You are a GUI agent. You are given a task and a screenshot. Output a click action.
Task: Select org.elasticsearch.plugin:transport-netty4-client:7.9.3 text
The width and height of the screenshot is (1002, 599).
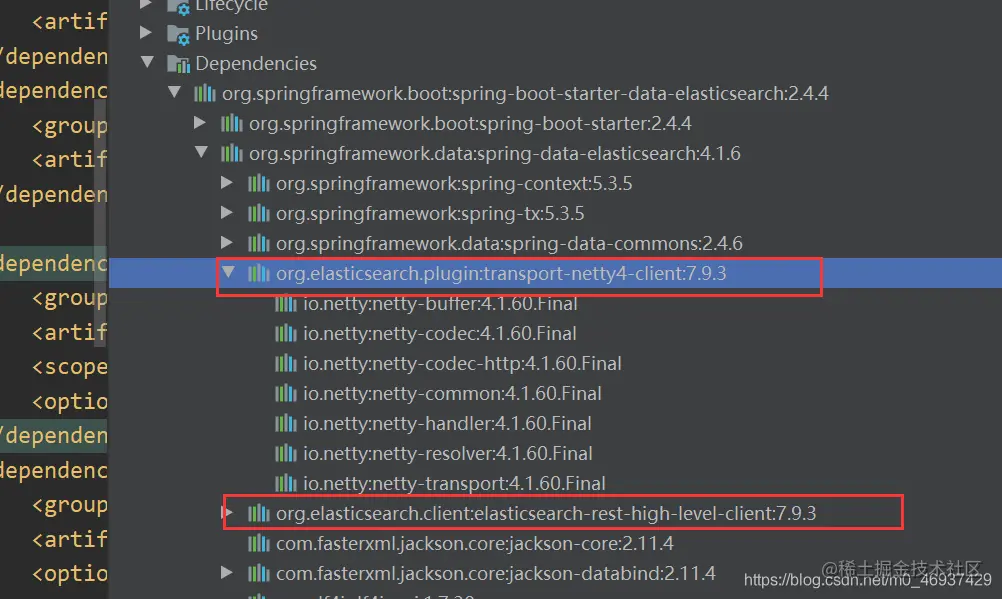[x=501, y=274]
